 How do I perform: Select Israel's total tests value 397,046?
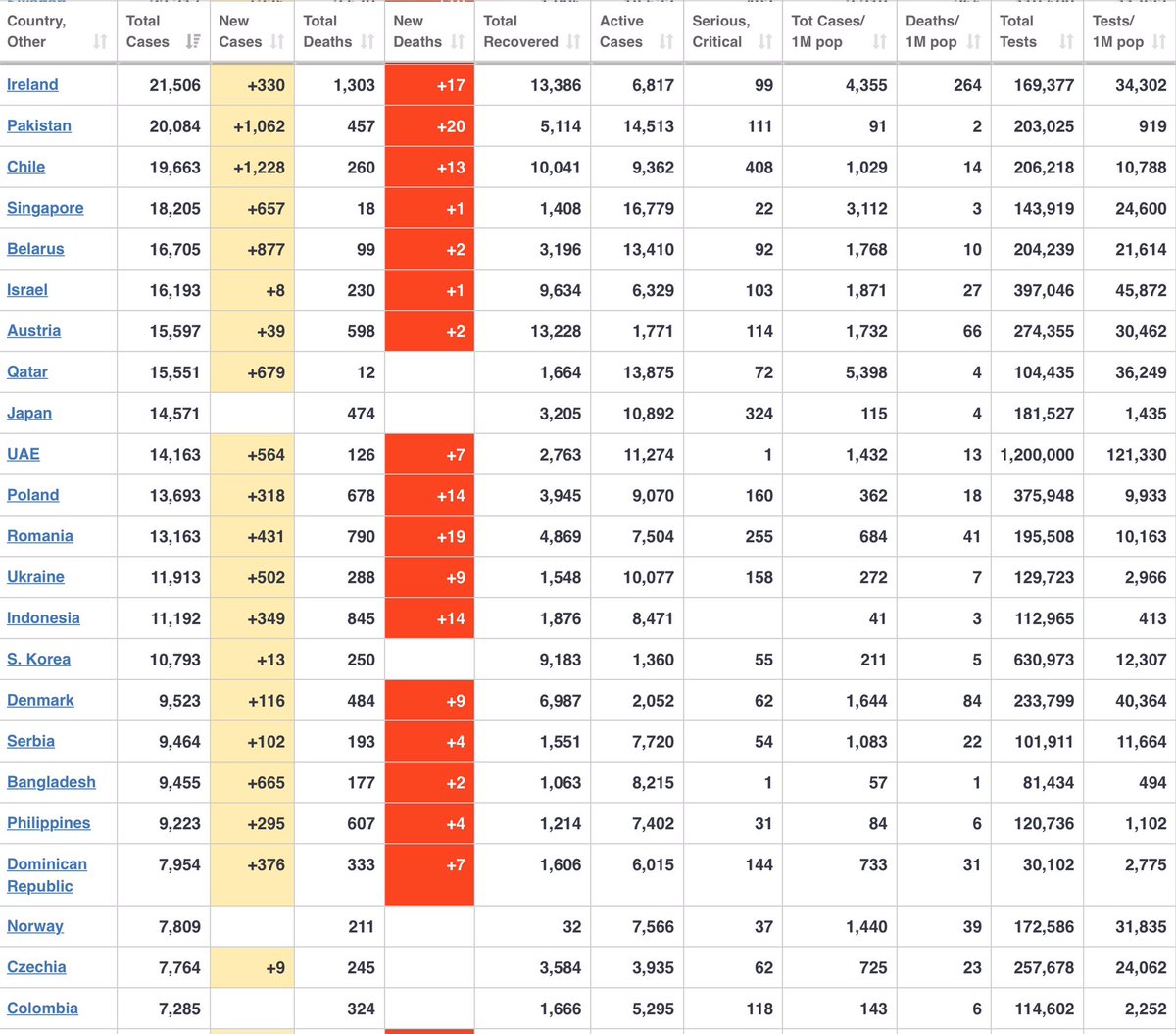point(1044,291)
